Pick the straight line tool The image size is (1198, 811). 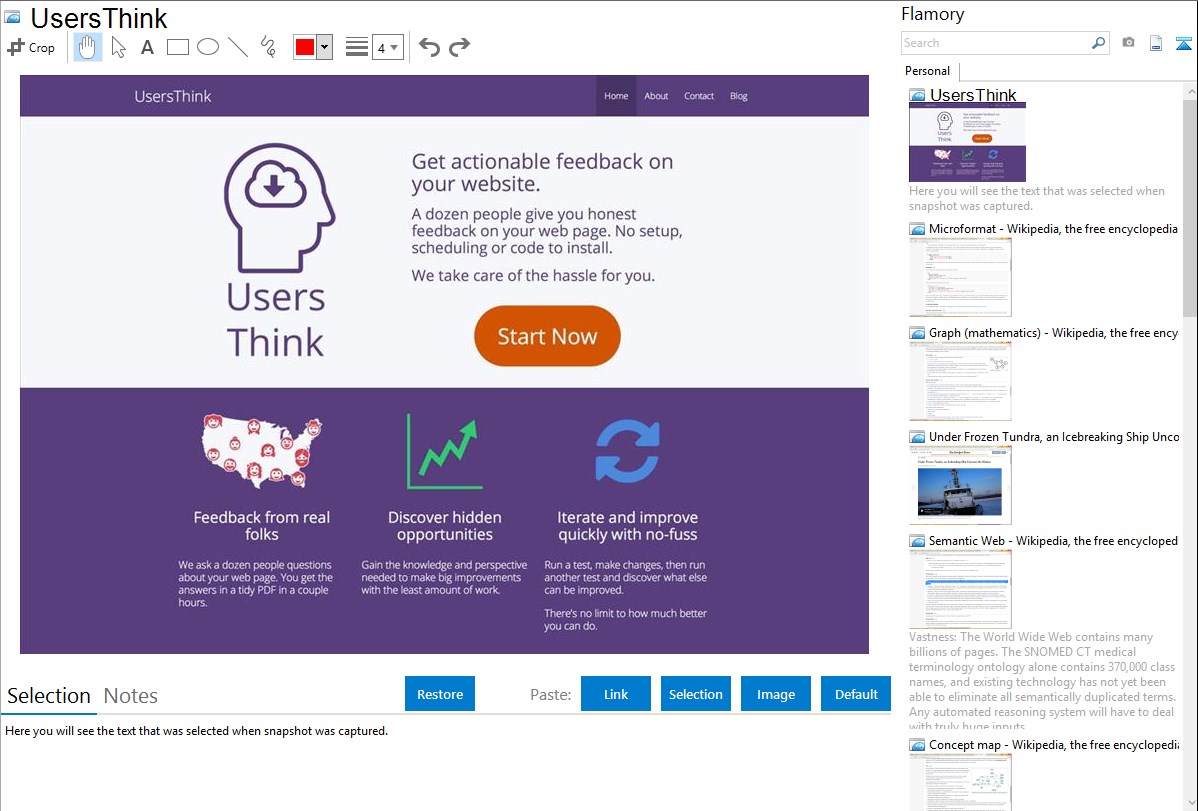point(238,47)
